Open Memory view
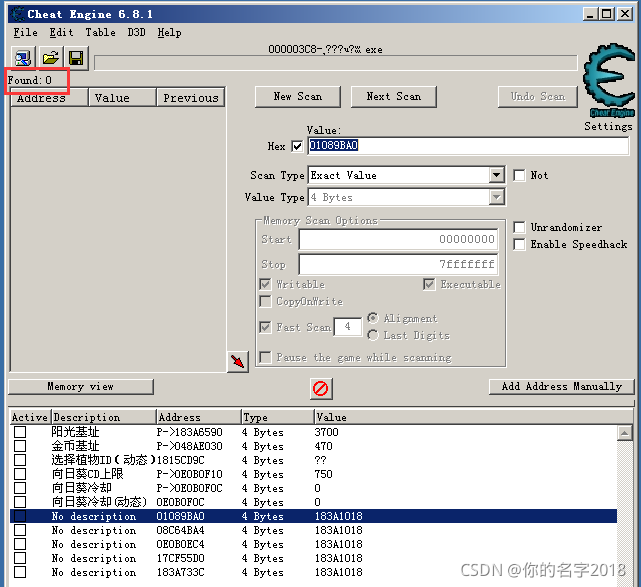This screenshot has width=641, height=587. [x=81, y=387]
